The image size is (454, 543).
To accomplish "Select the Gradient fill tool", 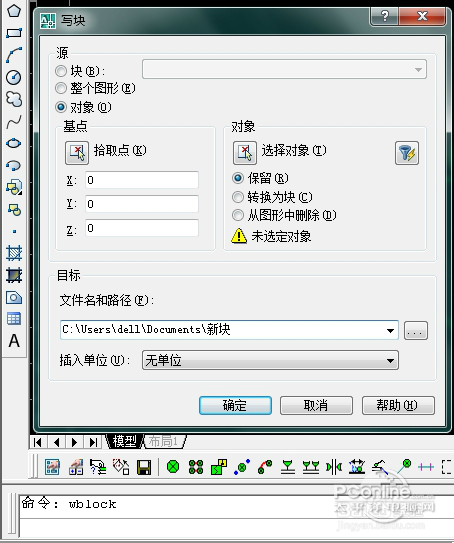I will click(14, 275).
